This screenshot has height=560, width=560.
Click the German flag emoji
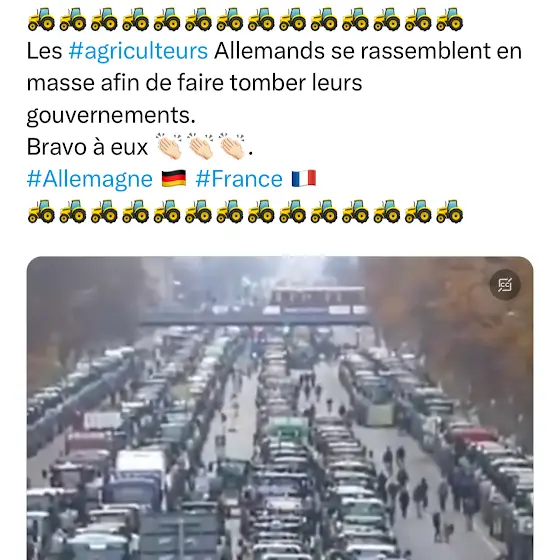pyautogui.click(x=174, y=179)
